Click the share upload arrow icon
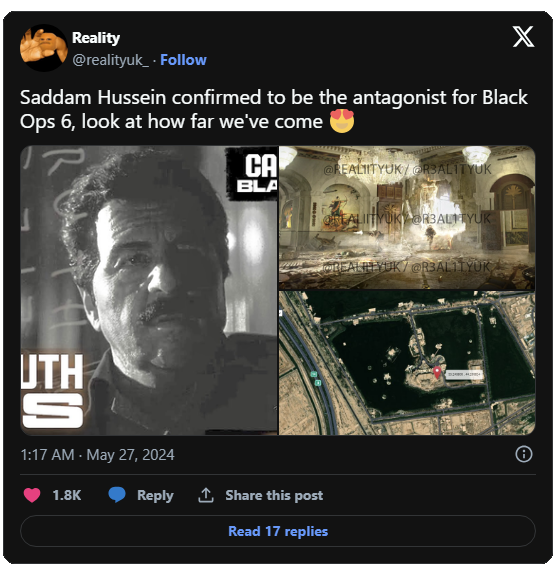The image size is (560, 568). point(206,495)
